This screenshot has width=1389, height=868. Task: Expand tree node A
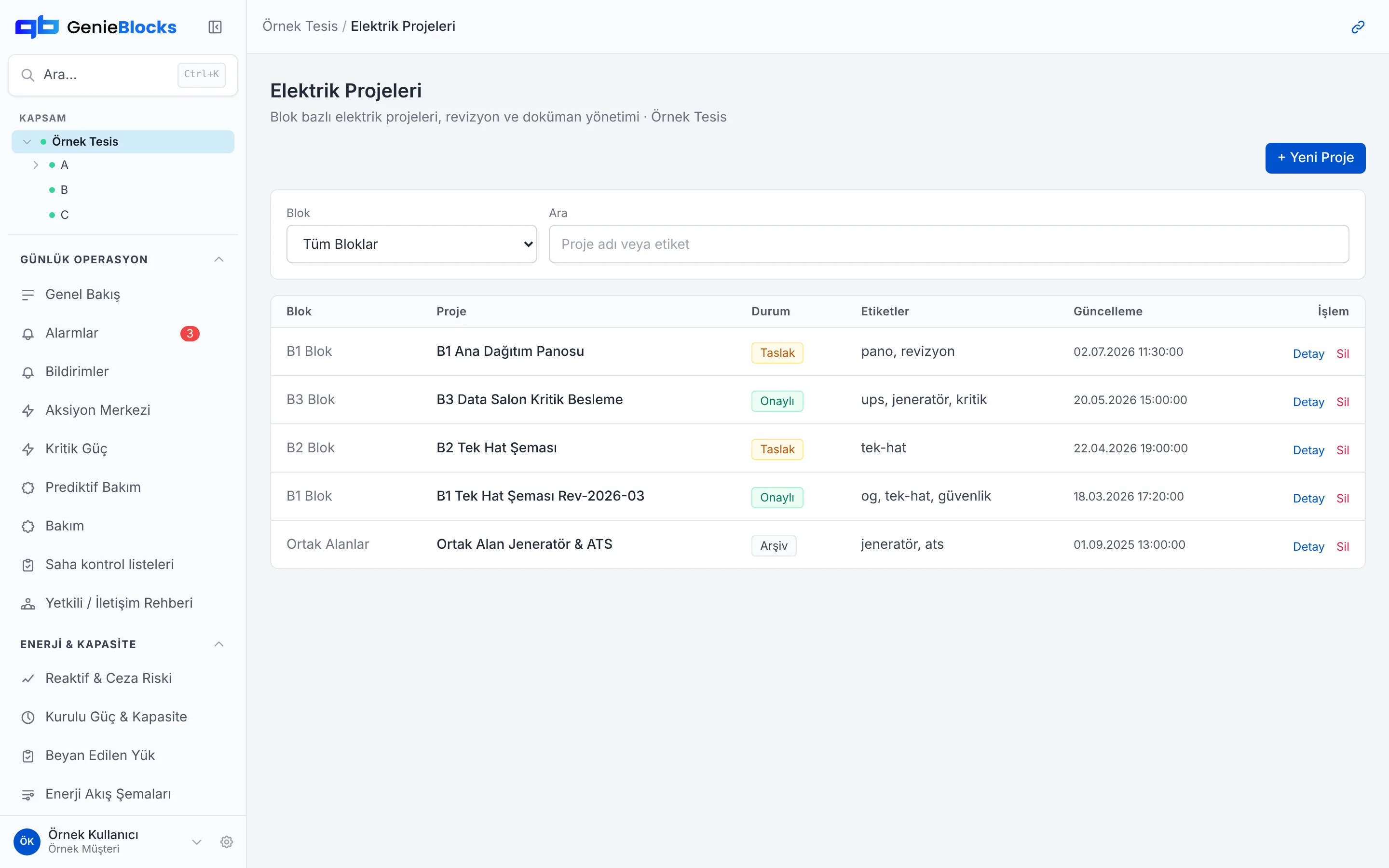[x=36, y=165]
